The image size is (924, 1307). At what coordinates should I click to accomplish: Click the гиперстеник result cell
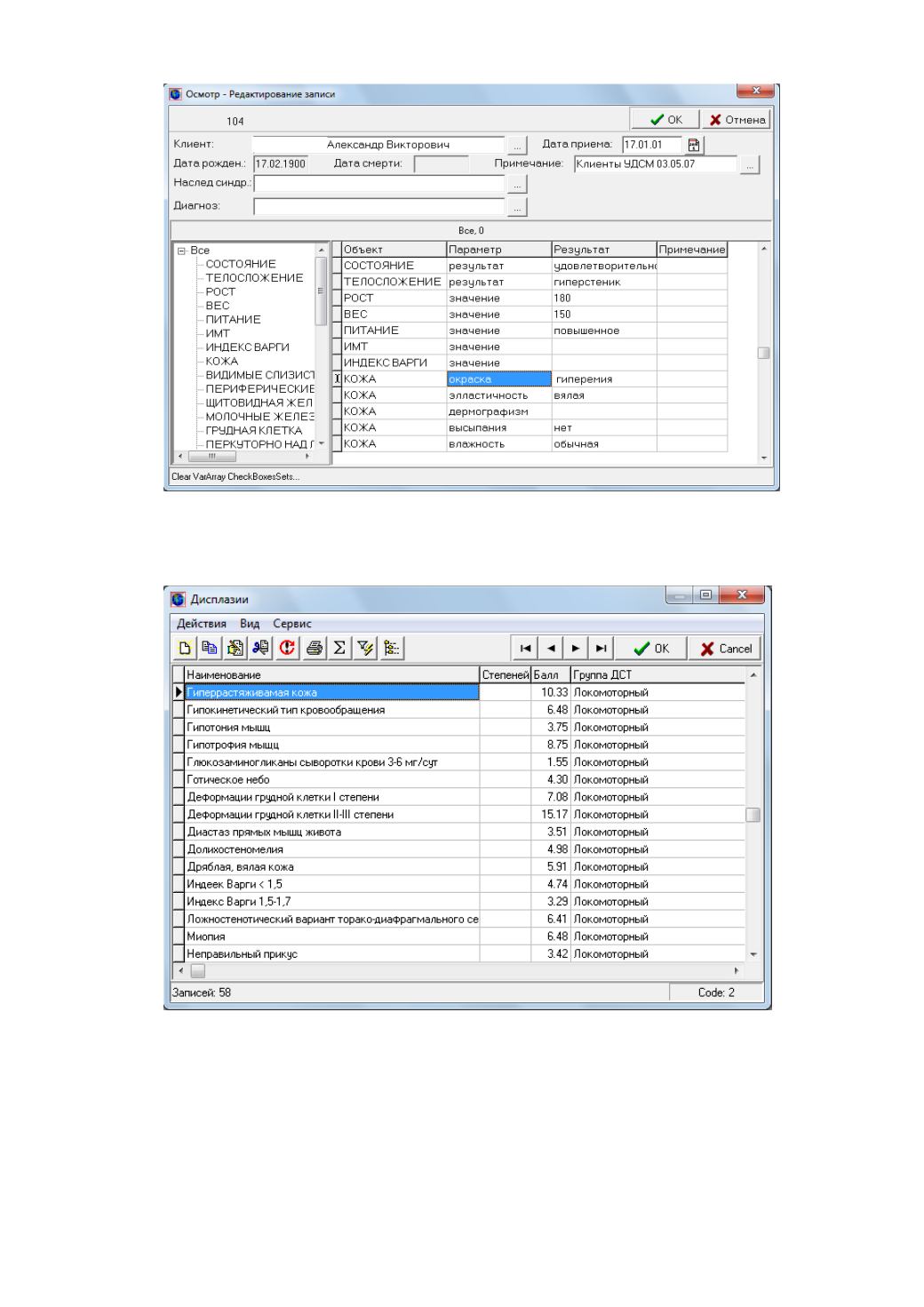click(x=604, y=282)
